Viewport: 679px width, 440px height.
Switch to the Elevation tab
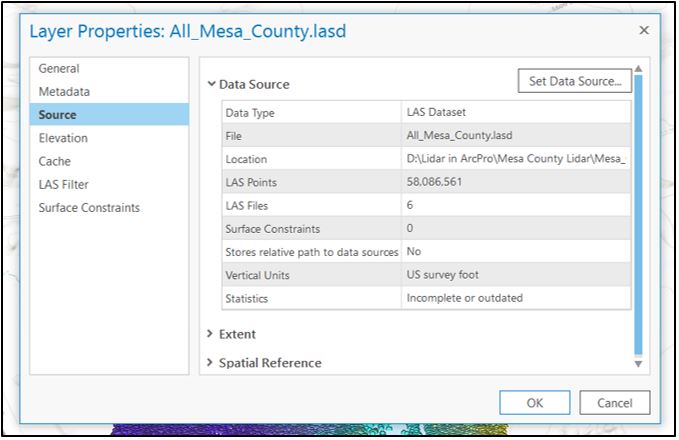[x=109, y=138]
